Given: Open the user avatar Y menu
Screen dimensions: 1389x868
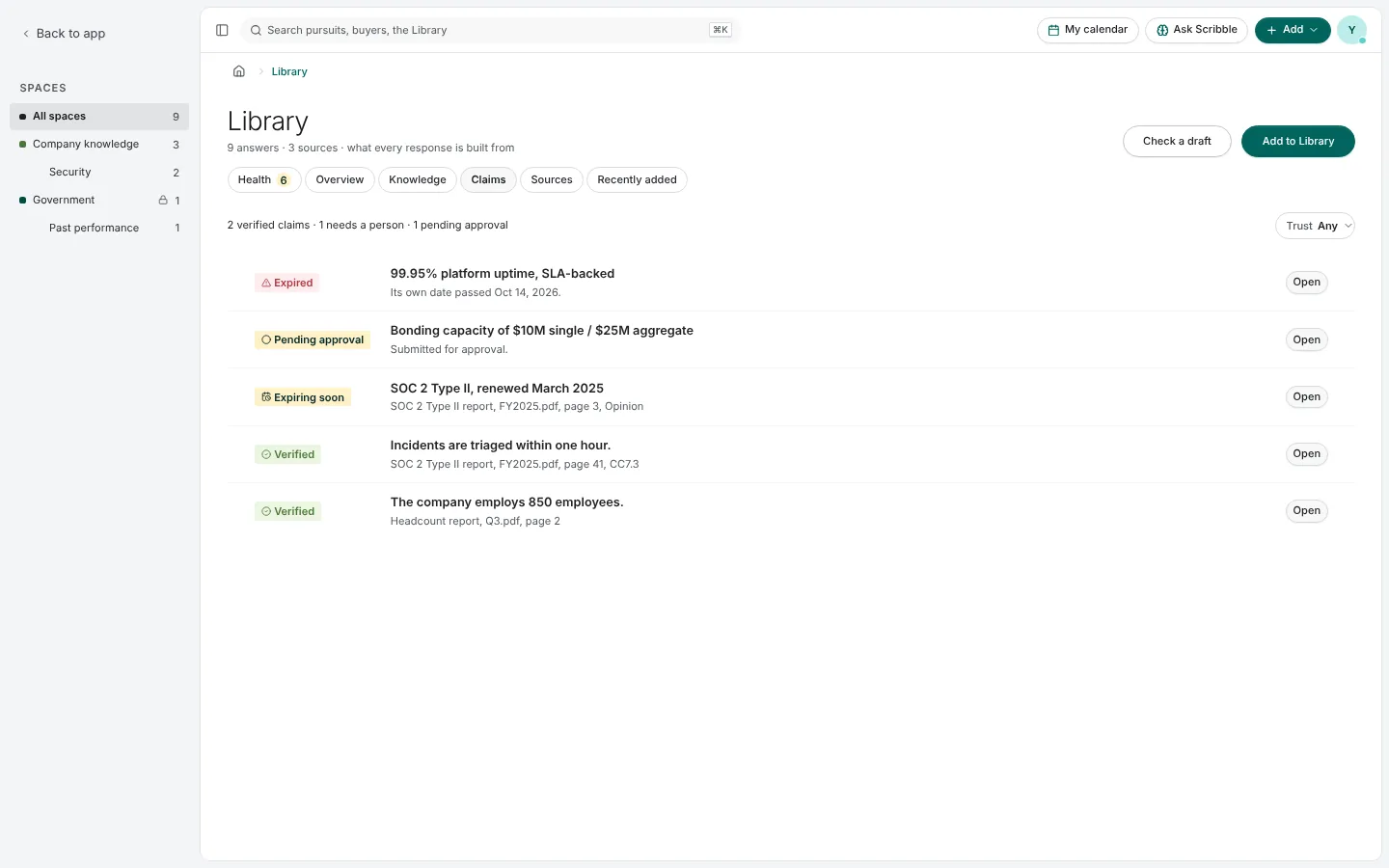Looking at the screenshot, I should pos(1351,30).
